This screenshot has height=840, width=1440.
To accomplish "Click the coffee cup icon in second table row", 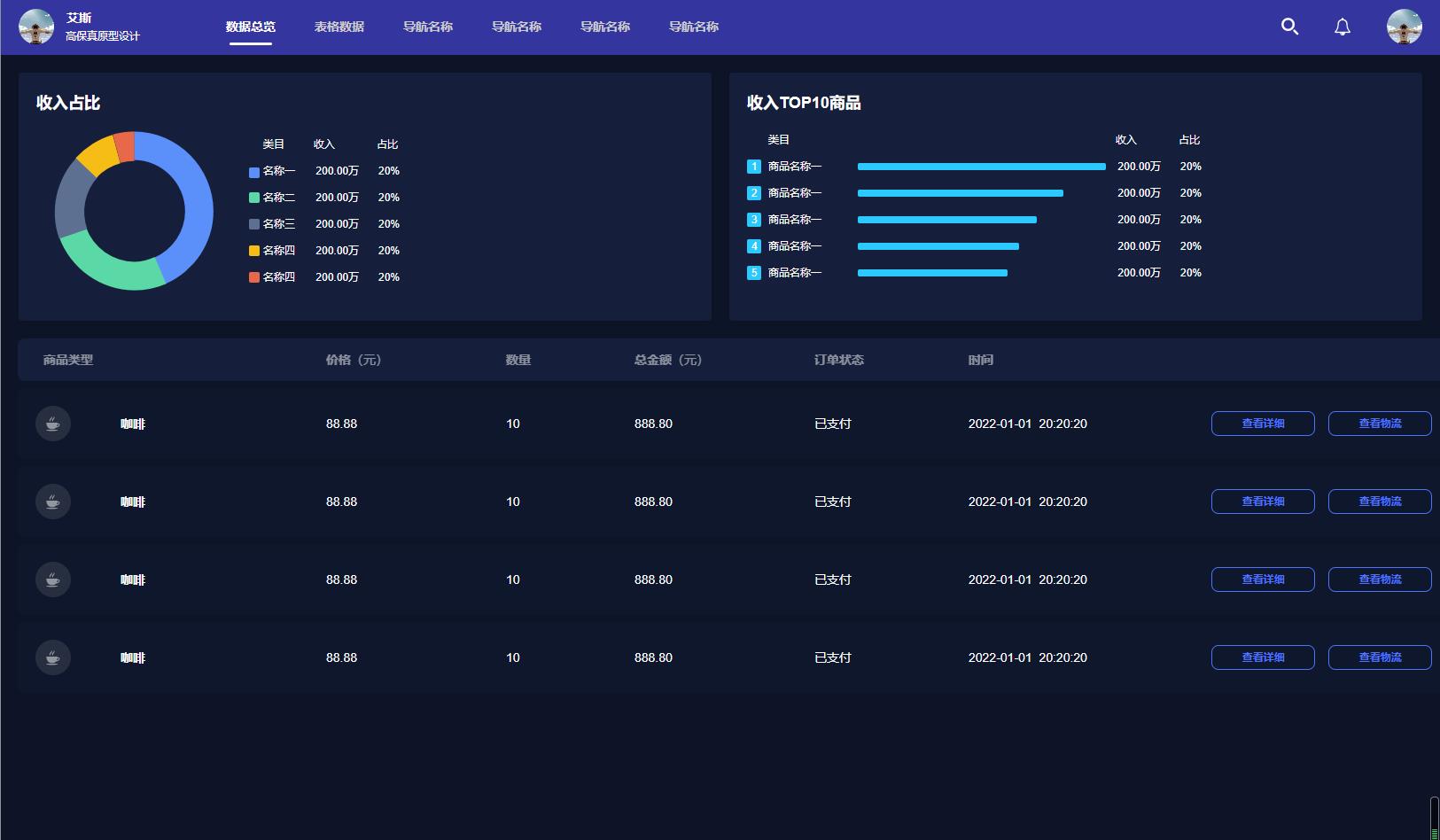I will coord(53,502).
